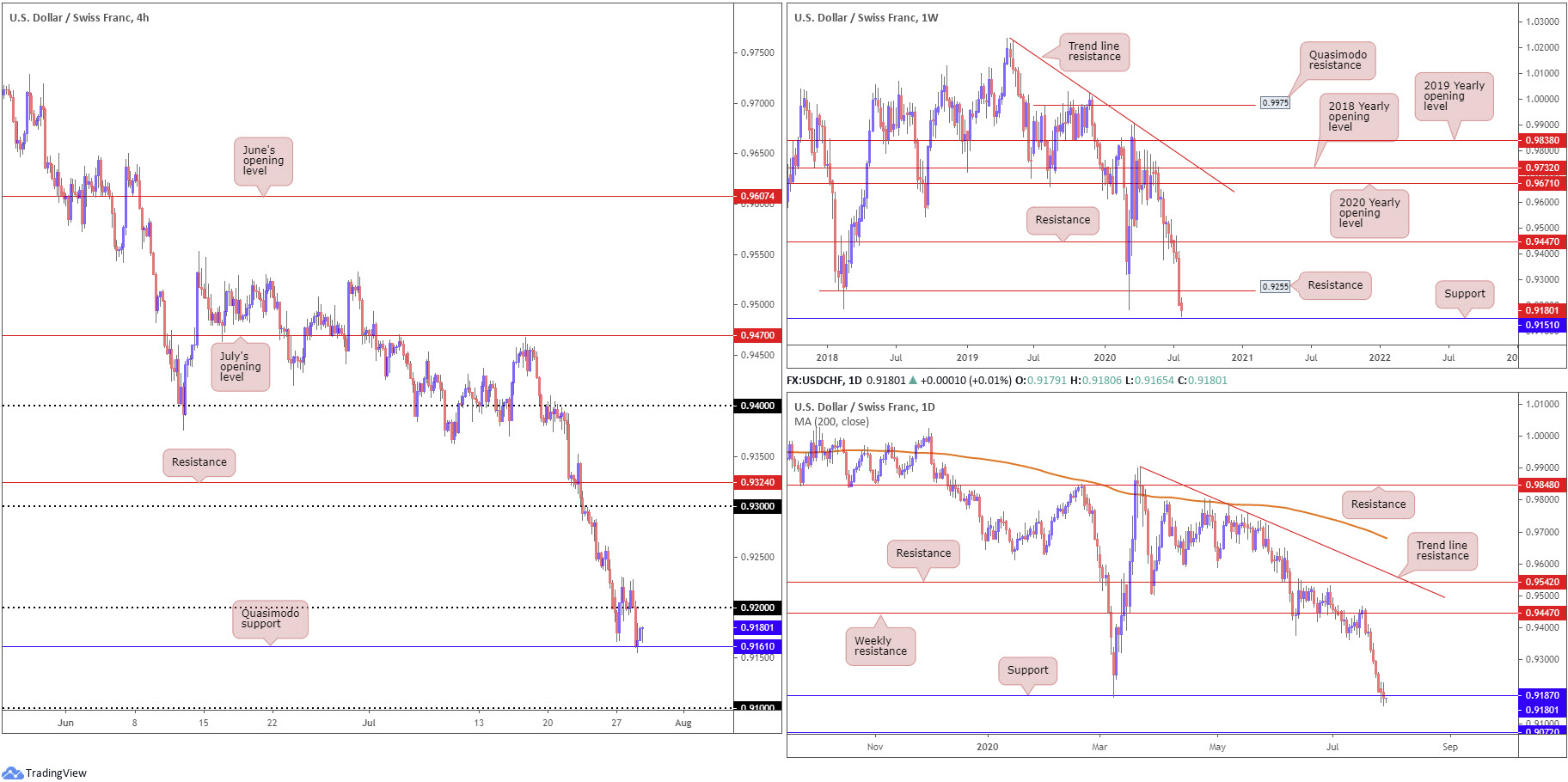Select Trend line resistance label on weekly chart

[x=1093, y=52]
